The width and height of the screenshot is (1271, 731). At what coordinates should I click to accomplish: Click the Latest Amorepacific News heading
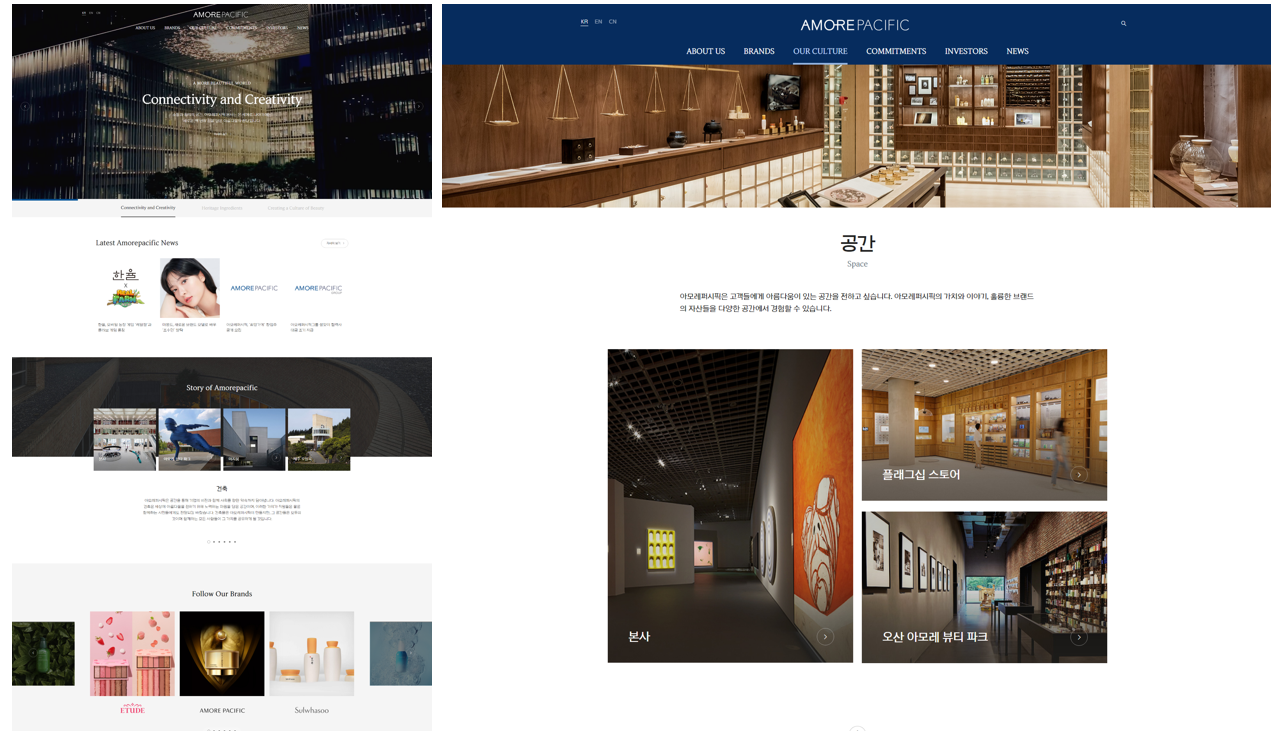[x=137, y=243]
